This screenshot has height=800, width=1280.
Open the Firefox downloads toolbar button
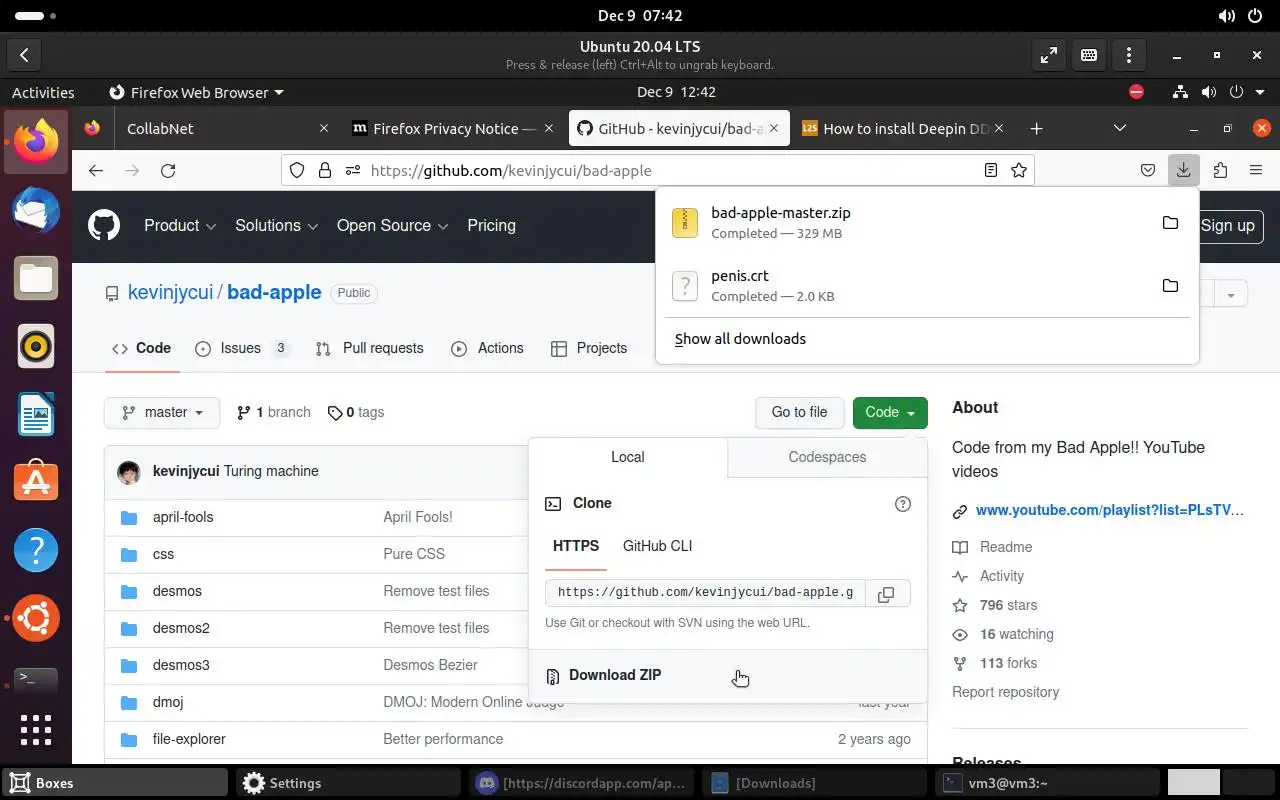click(x=1183, y=170)
